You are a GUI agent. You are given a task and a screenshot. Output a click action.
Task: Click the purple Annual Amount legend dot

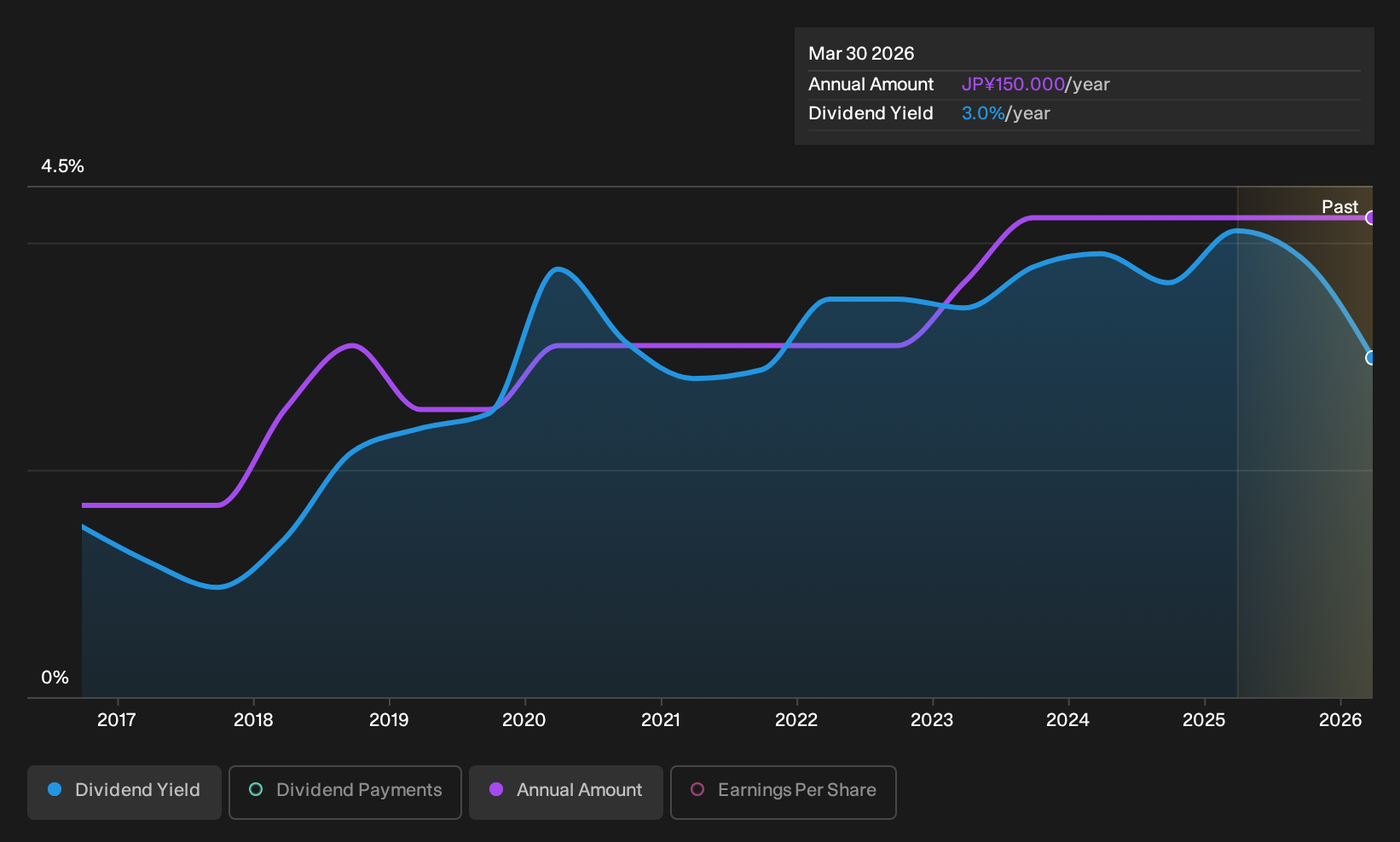click(496, 790)
